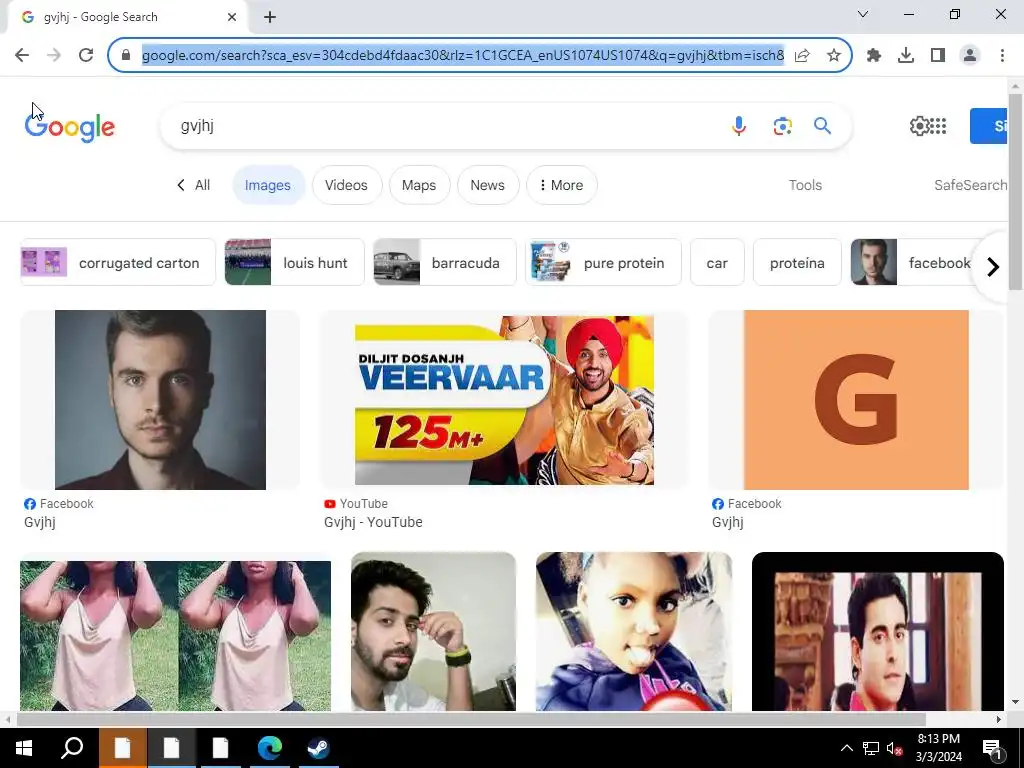Reload the page

pyautogui.click(x=86, y=55)
